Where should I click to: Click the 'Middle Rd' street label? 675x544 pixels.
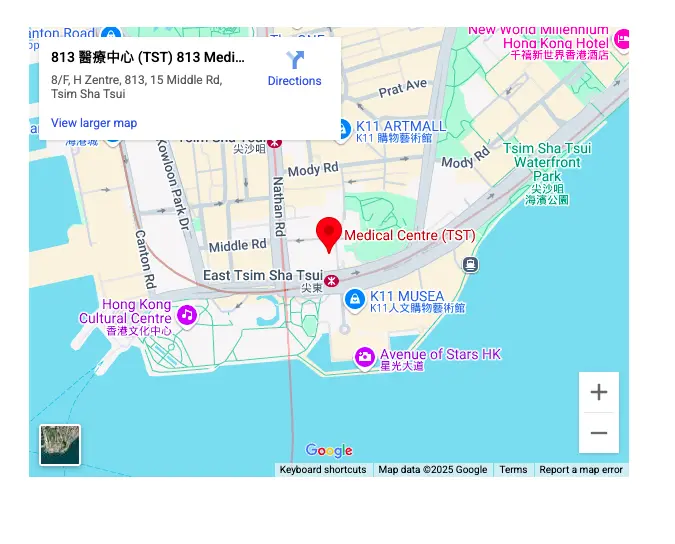(x=238, y=246)
